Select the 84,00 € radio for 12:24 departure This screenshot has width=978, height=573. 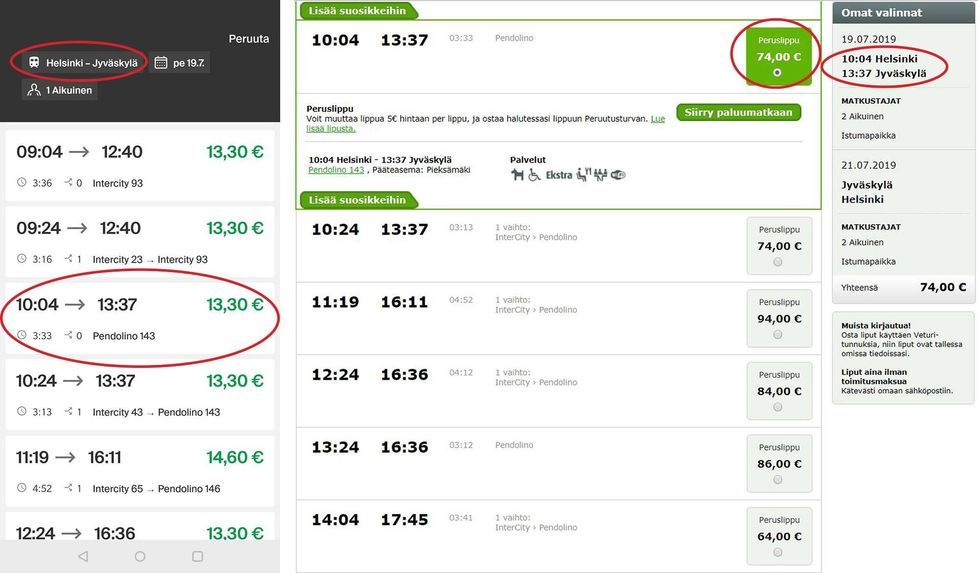[778, 407]
